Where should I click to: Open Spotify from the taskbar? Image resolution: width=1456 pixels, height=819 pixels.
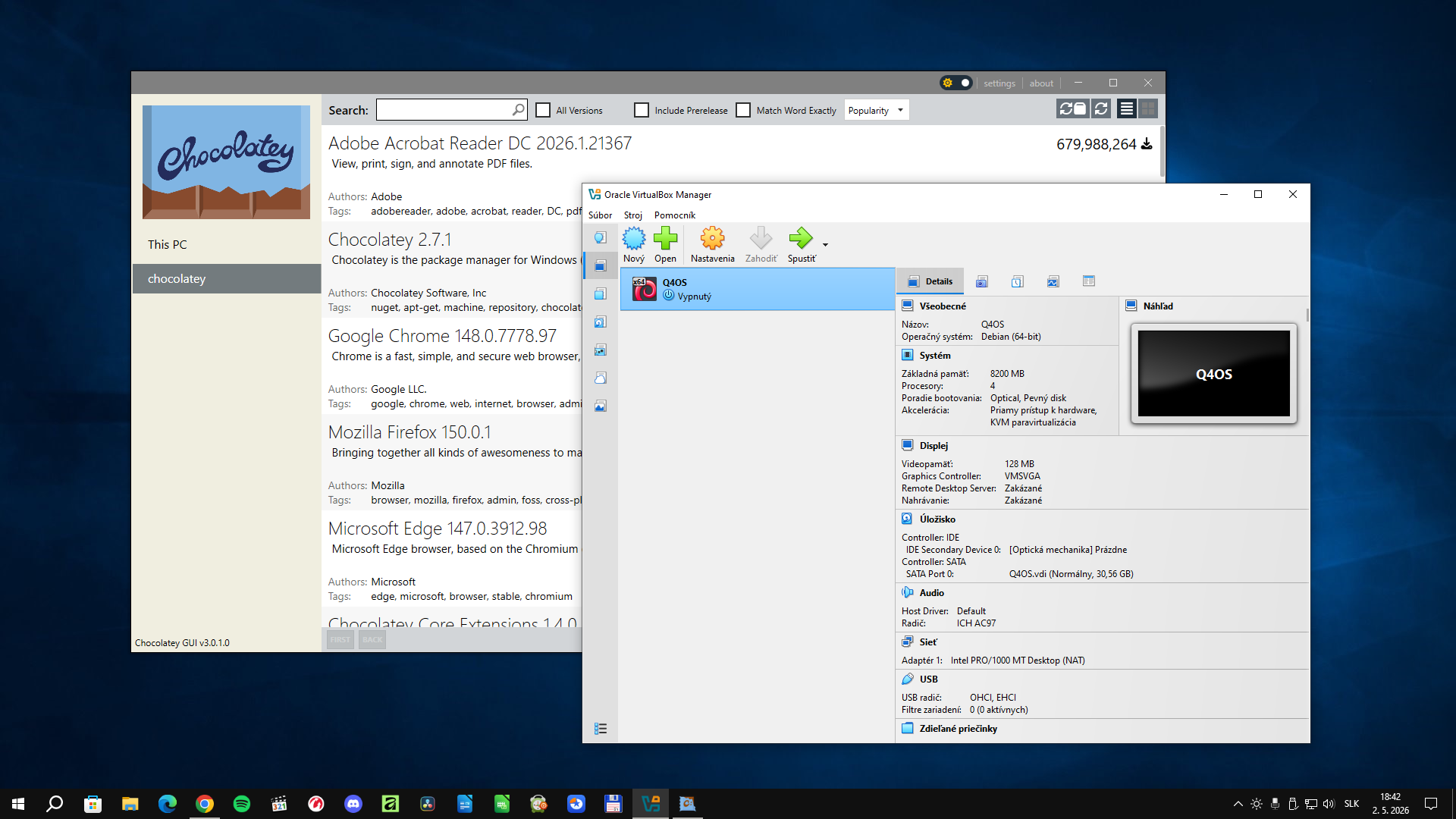tap(242, 804)
